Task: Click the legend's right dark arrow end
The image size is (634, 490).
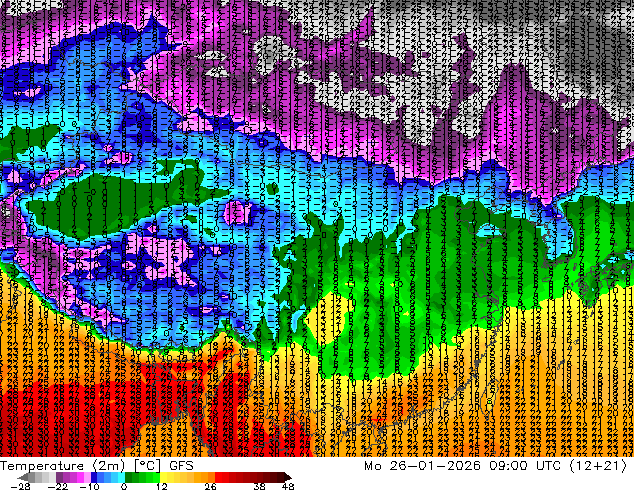Action: (x=287, y=477)
